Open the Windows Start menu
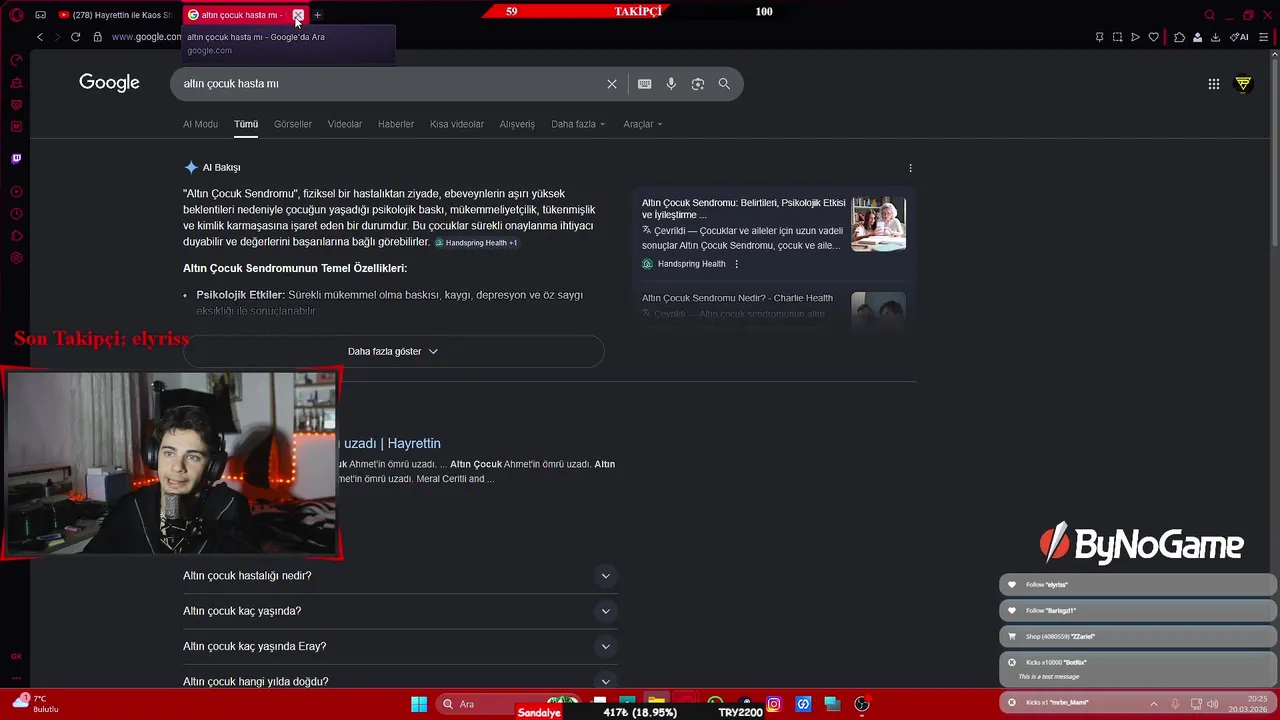This screenshot has height=720, width=1280. tap(419, 704)
